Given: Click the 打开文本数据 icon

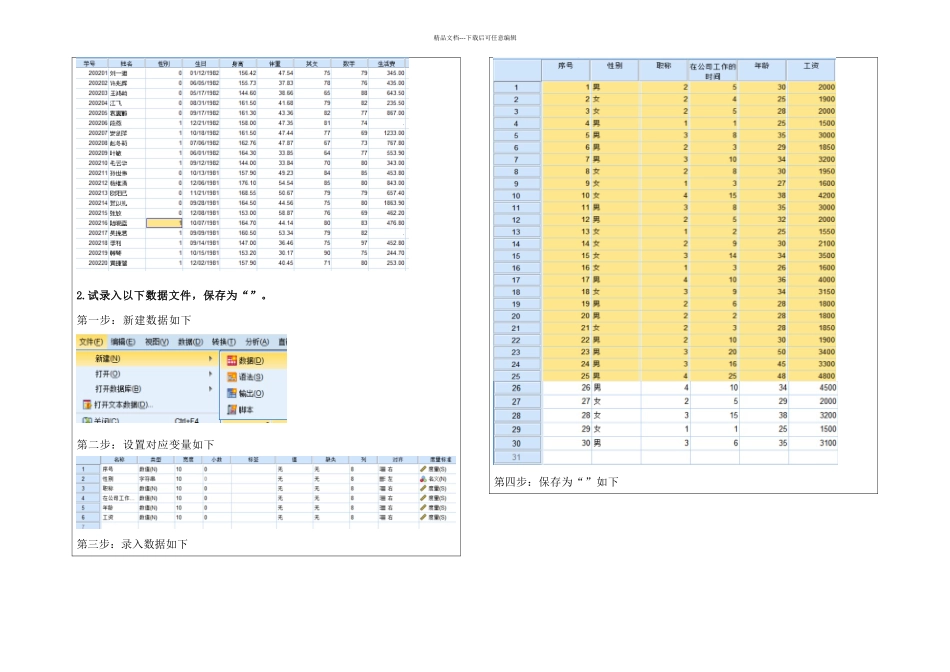Looking at the screenshot, I should click(x=87, y=405).
